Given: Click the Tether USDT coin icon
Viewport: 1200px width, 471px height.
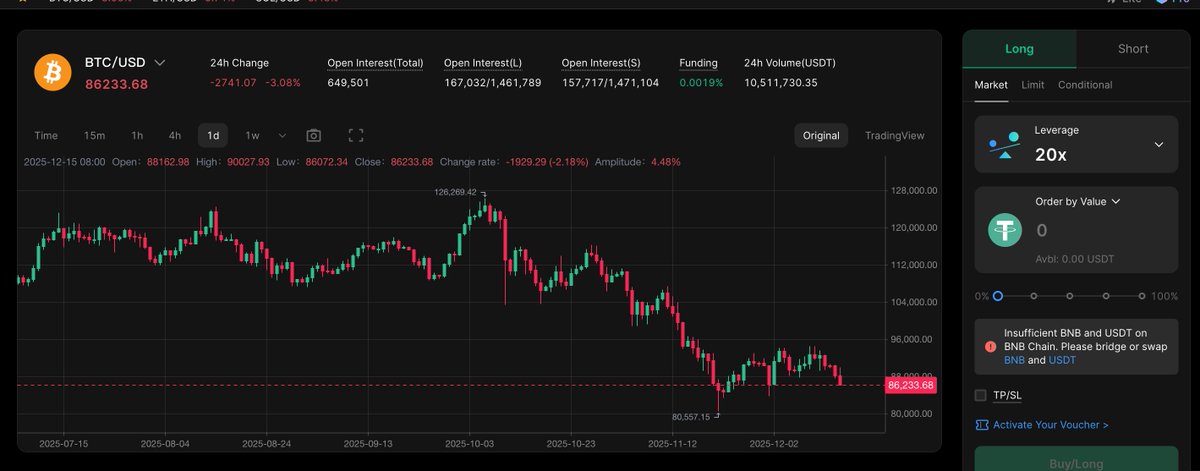Looking at the screenshot, I should [1005, 230].
